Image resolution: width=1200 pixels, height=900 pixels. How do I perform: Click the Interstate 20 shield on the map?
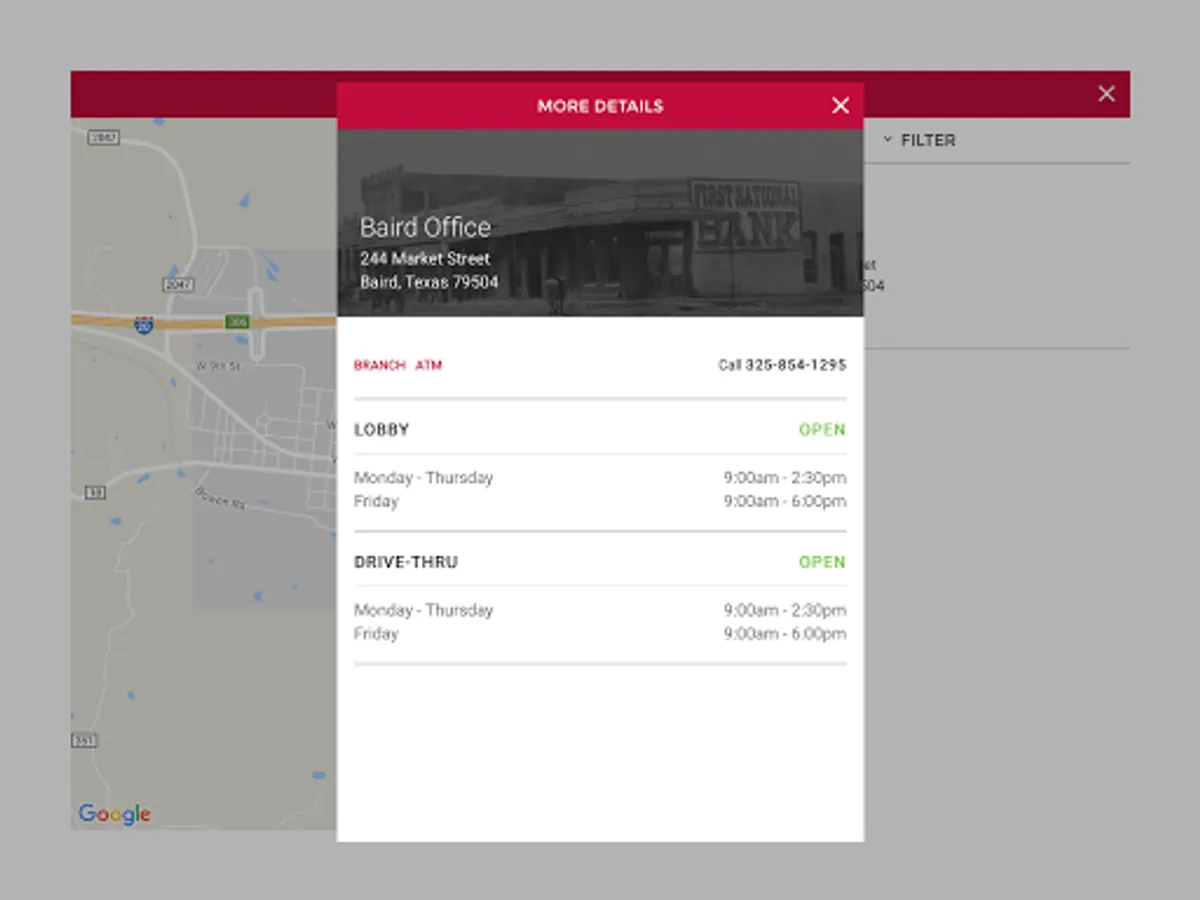[x=143, y=325]
